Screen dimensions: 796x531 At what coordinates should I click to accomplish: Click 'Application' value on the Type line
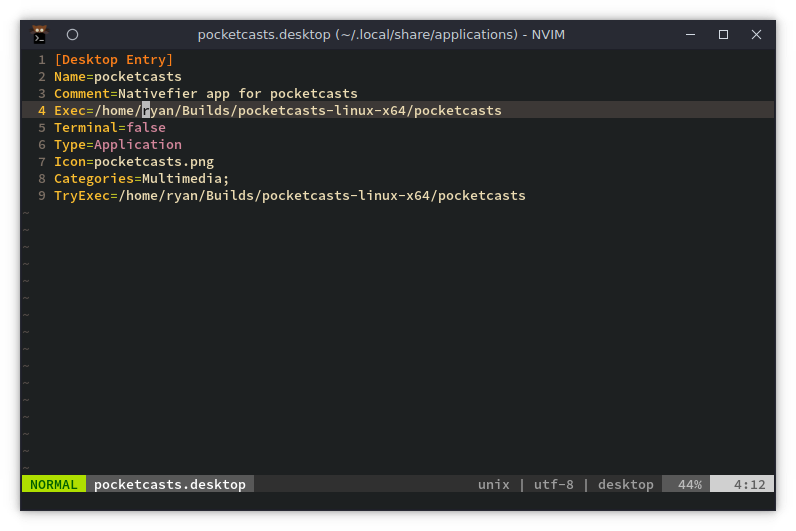click(138, 145)
